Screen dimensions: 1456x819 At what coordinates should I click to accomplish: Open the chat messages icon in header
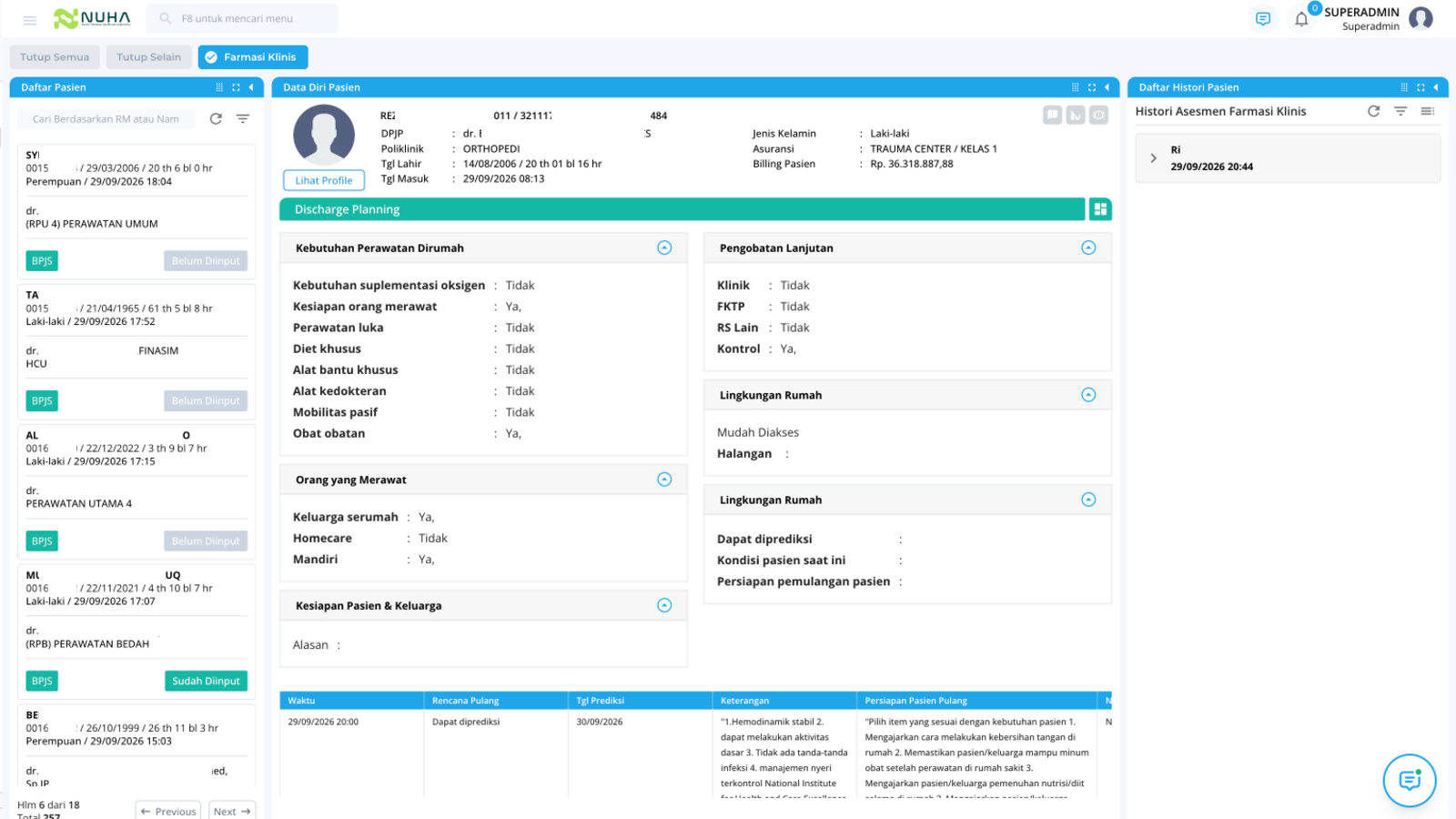pyautogui.click(x=1263, y=18)
